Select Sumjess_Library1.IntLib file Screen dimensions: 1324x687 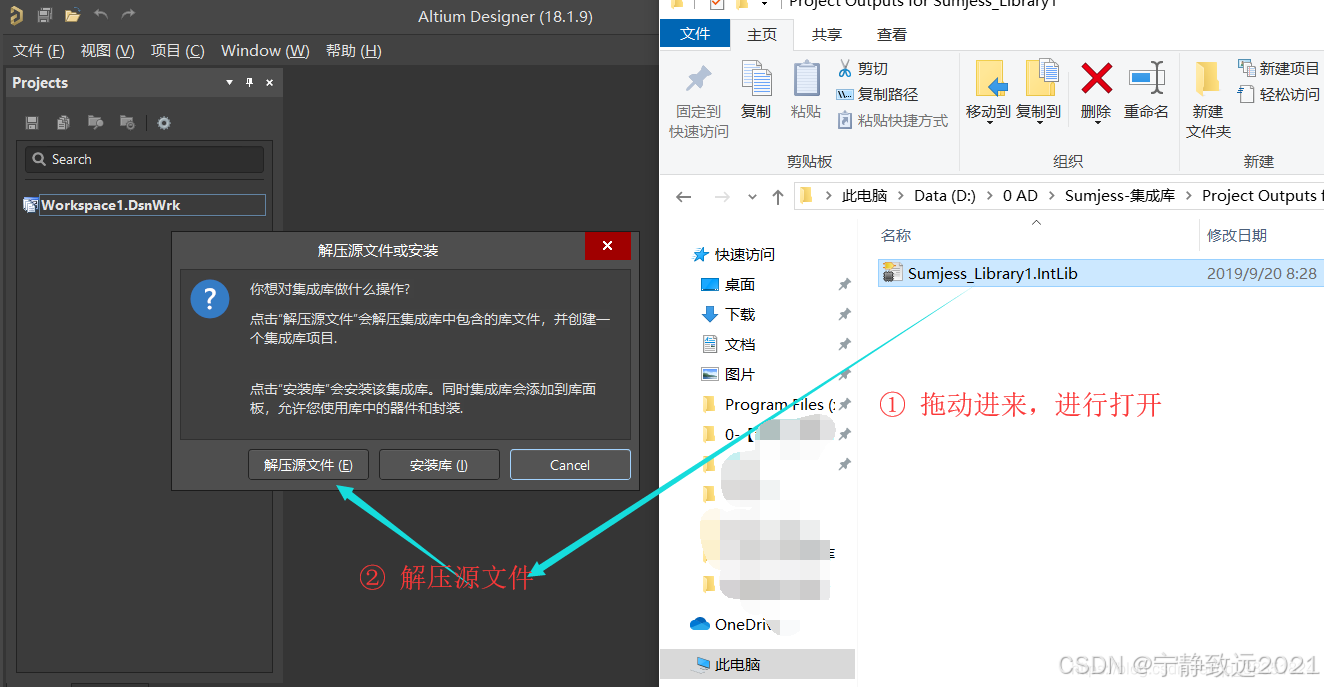tap(1100, 273)
